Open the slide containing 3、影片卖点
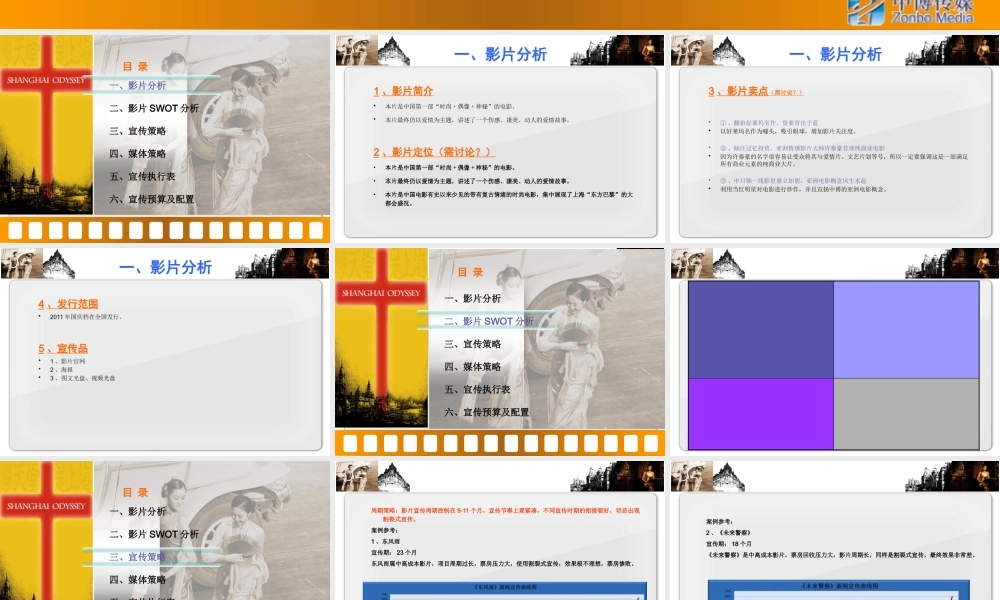This screenshot has width=1000, height=600. click(x=835, y=138)
